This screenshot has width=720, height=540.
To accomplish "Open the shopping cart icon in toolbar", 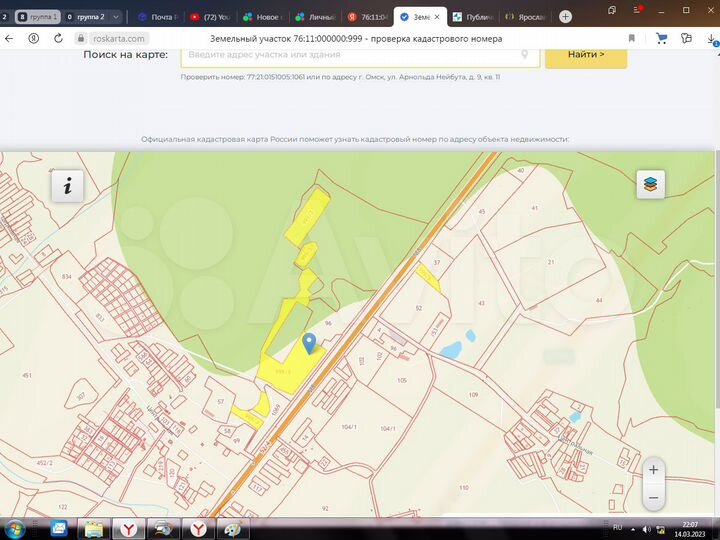I will click(661, 38).
